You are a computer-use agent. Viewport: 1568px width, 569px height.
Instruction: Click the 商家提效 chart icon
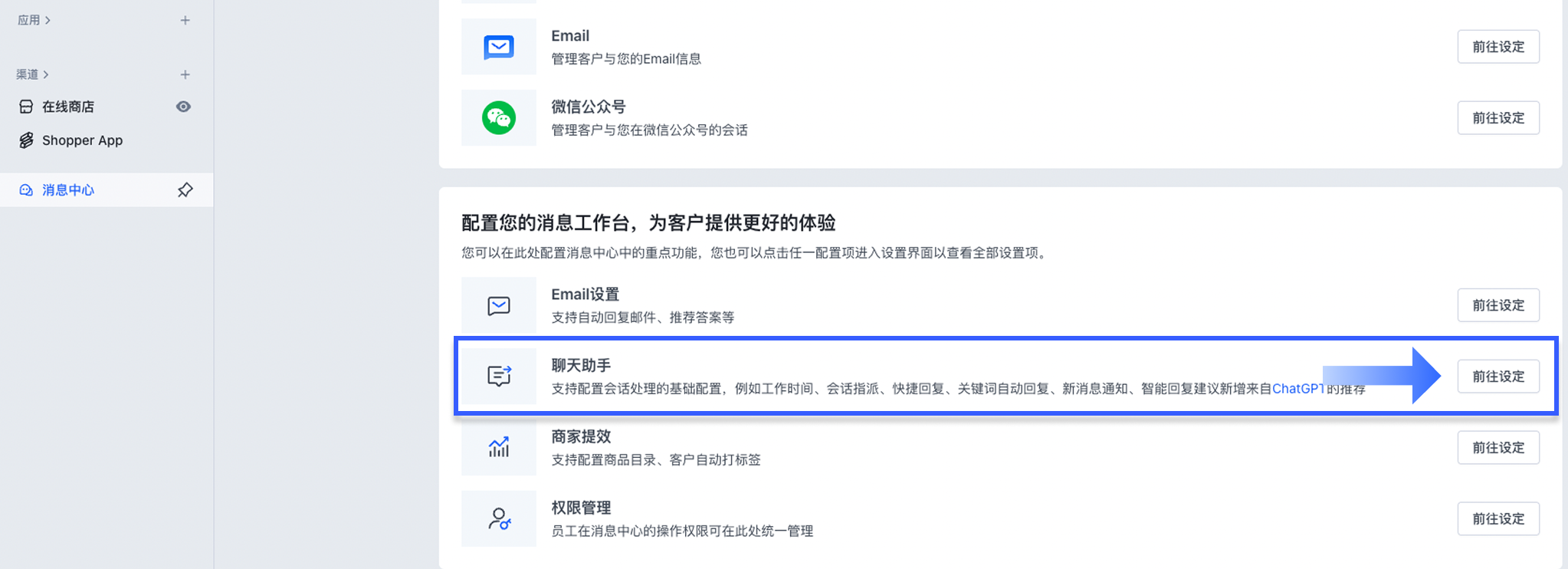pyautogui.click(x=499, y=447)
